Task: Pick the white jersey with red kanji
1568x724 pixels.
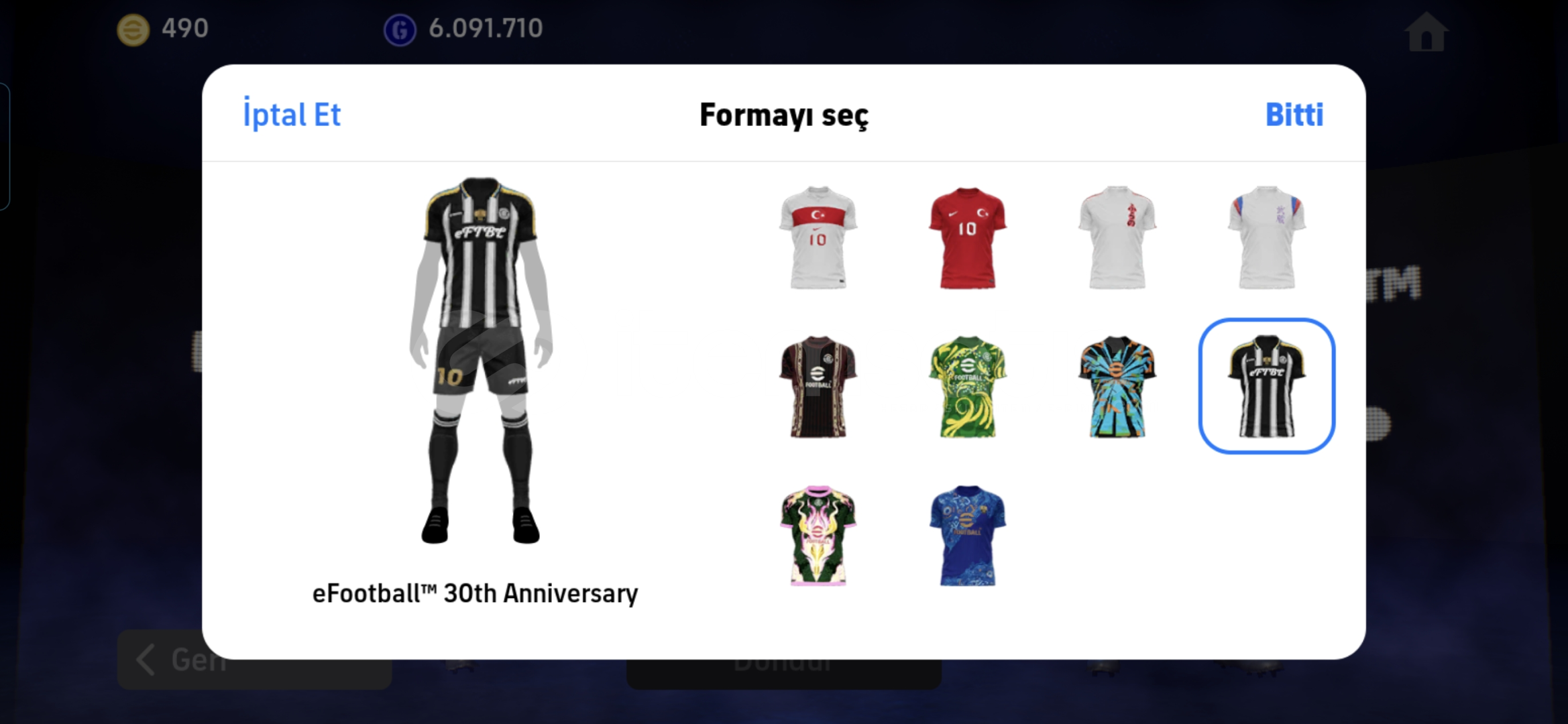Action: [1117, 237]
